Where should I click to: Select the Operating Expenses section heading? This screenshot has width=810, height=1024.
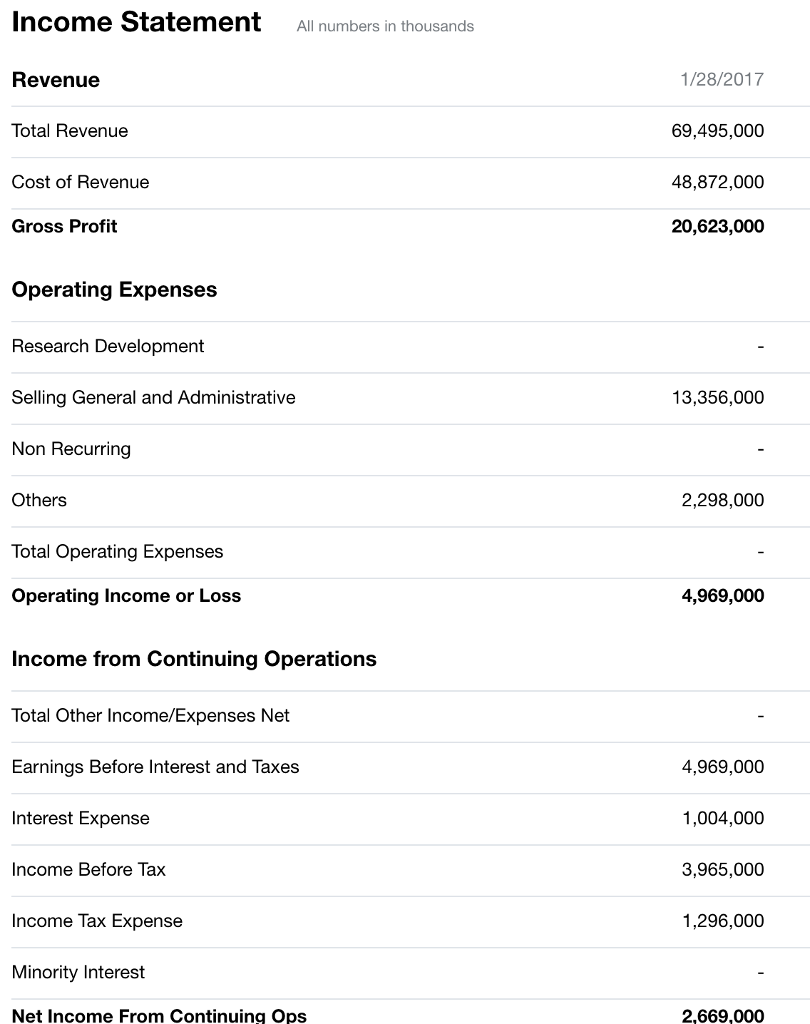point(114,290)
